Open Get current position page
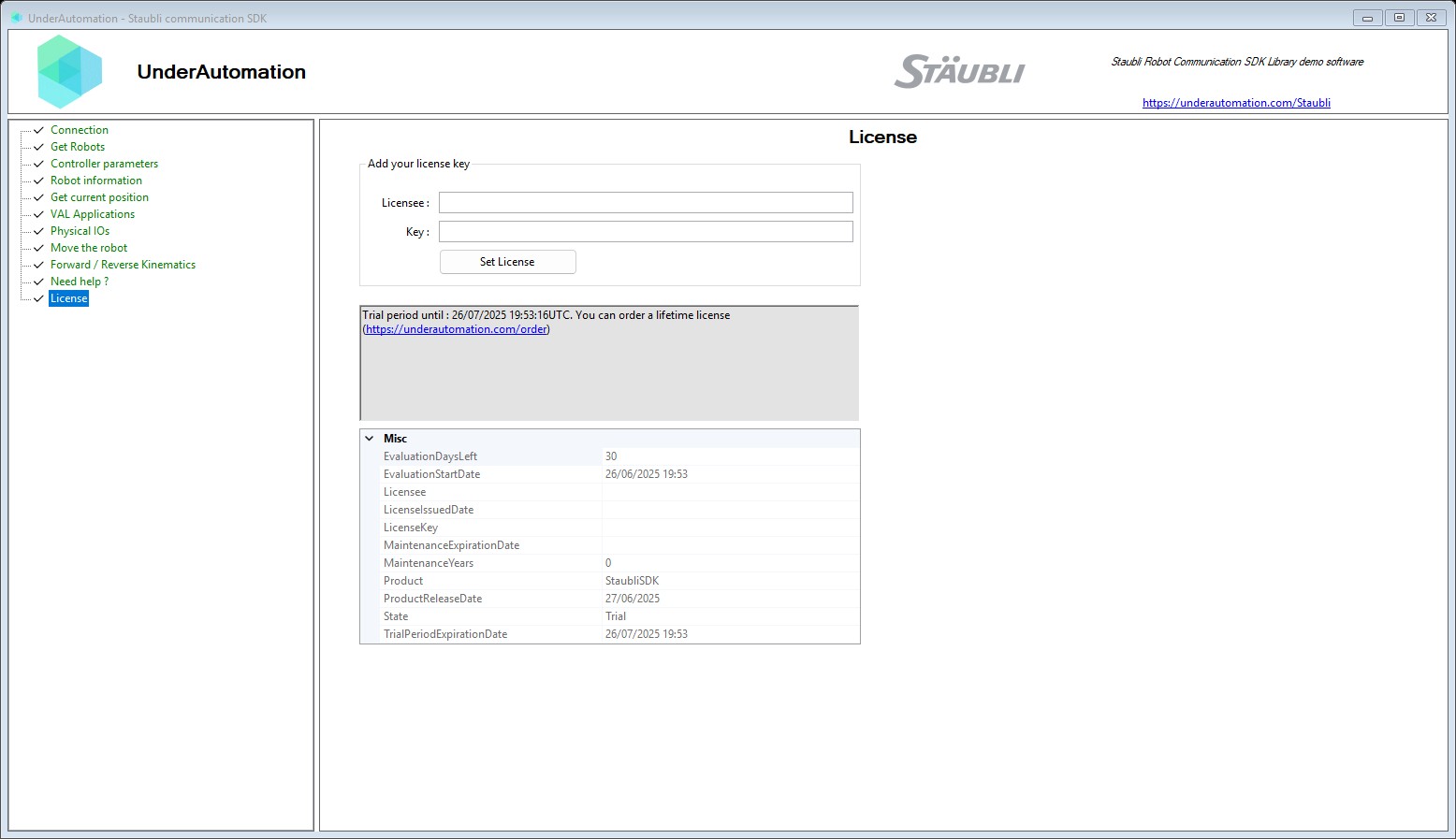 click(x=99, y=197)
